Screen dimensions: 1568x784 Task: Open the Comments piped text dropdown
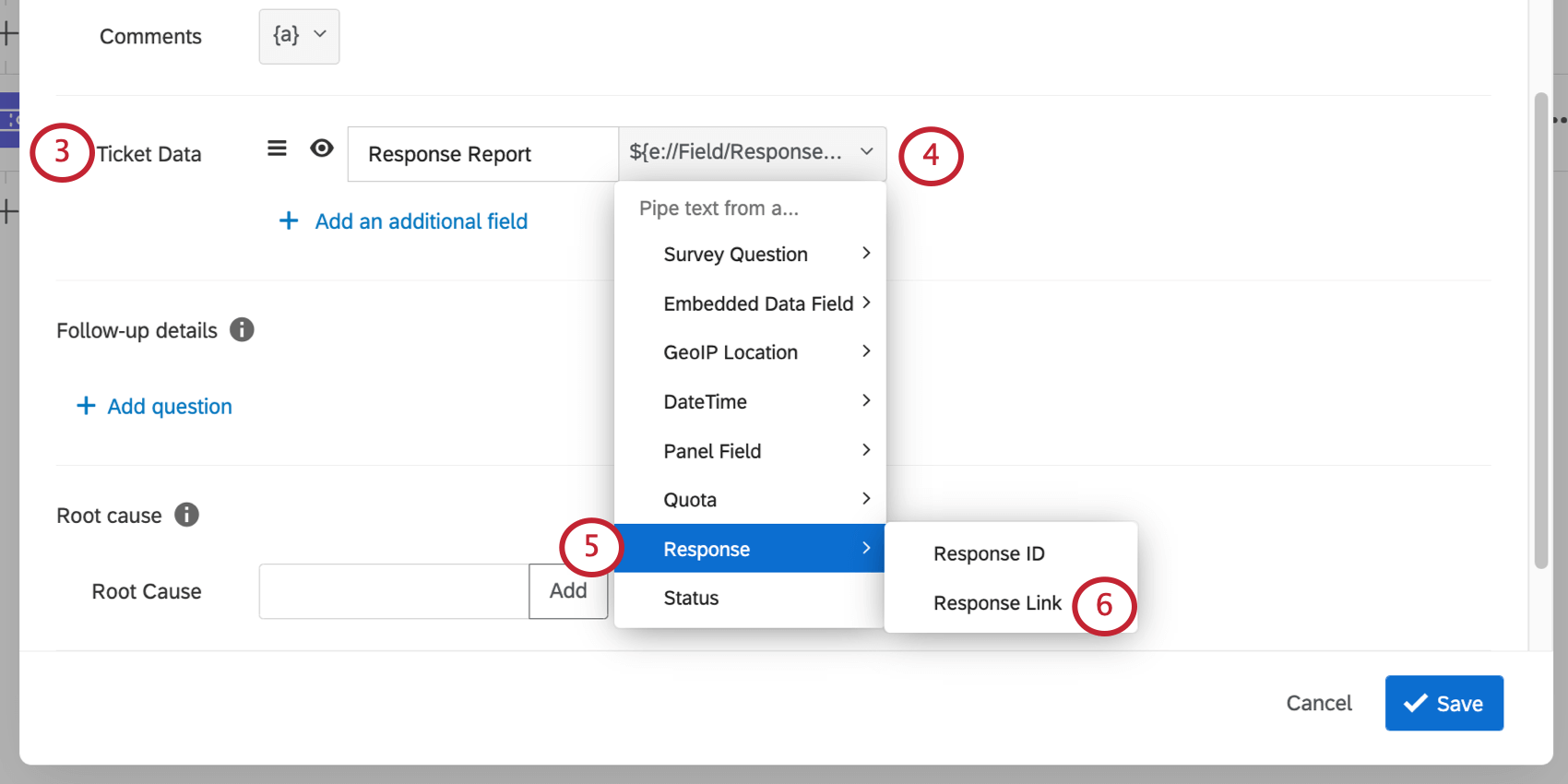tap(299, 36)
